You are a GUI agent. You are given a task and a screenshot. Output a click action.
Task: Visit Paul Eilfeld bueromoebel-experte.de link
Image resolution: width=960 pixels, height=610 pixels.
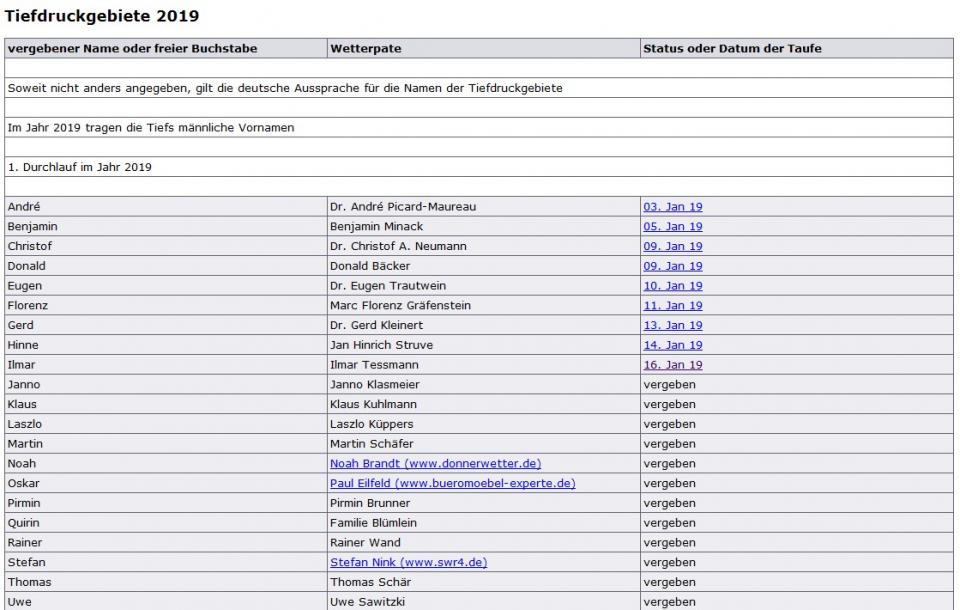pos(452,483)
